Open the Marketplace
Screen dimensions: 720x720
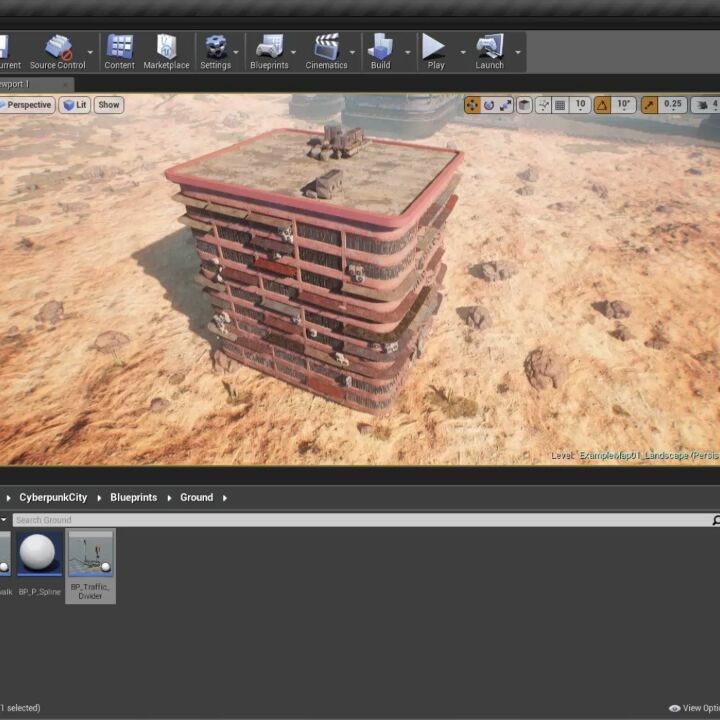tap(166, 52)
